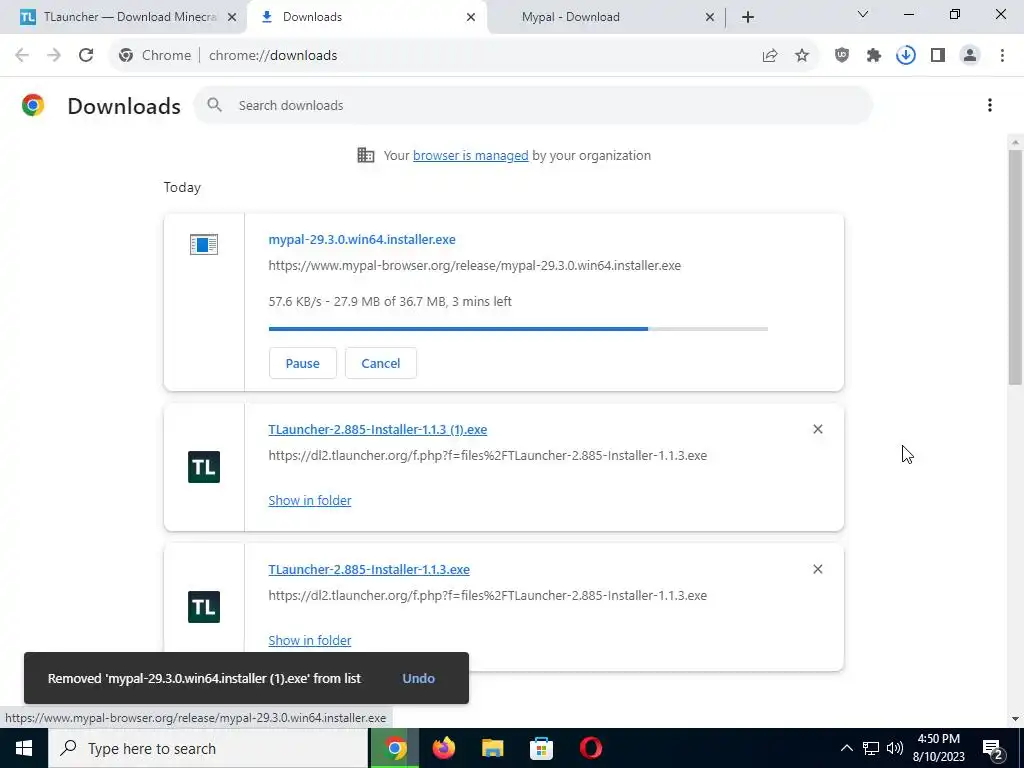Open the uBlock shield extension icon
Screen dimensions: 1024x768
tap(842, 56)
